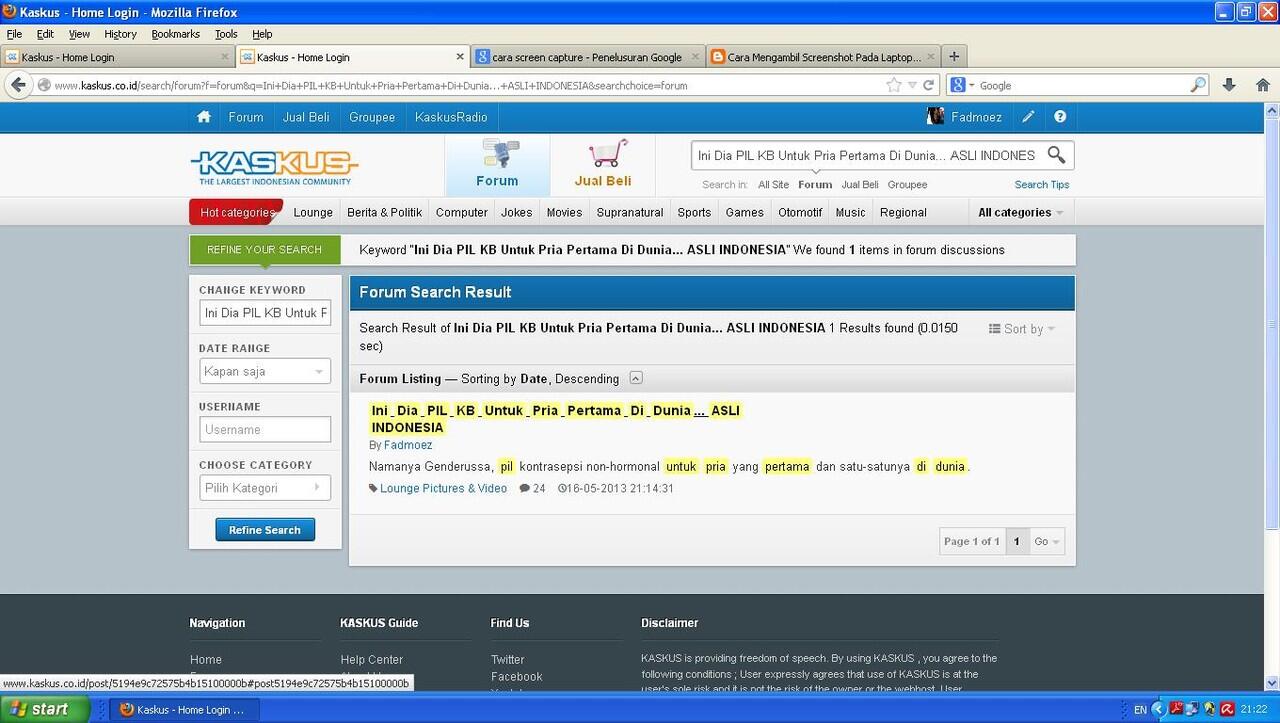Click the Username input field
1280x723 pixels.
(x=265, y=429)
